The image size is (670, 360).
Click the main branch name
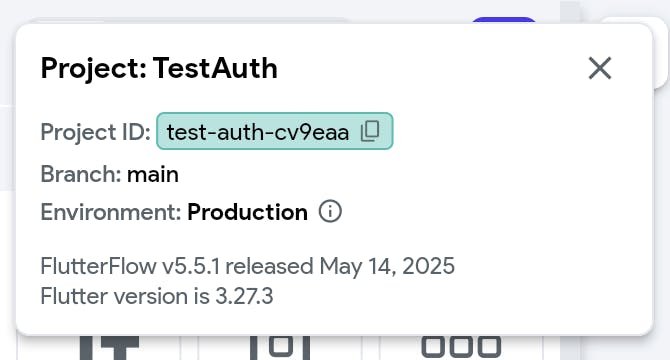(x=153, y=175)
